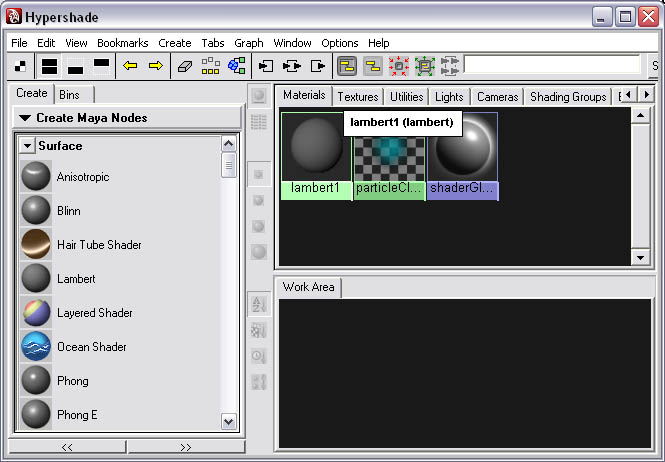Open the Tabs menu
The image size is (665, 462).
pyautogui.click(x=213, y=43)
